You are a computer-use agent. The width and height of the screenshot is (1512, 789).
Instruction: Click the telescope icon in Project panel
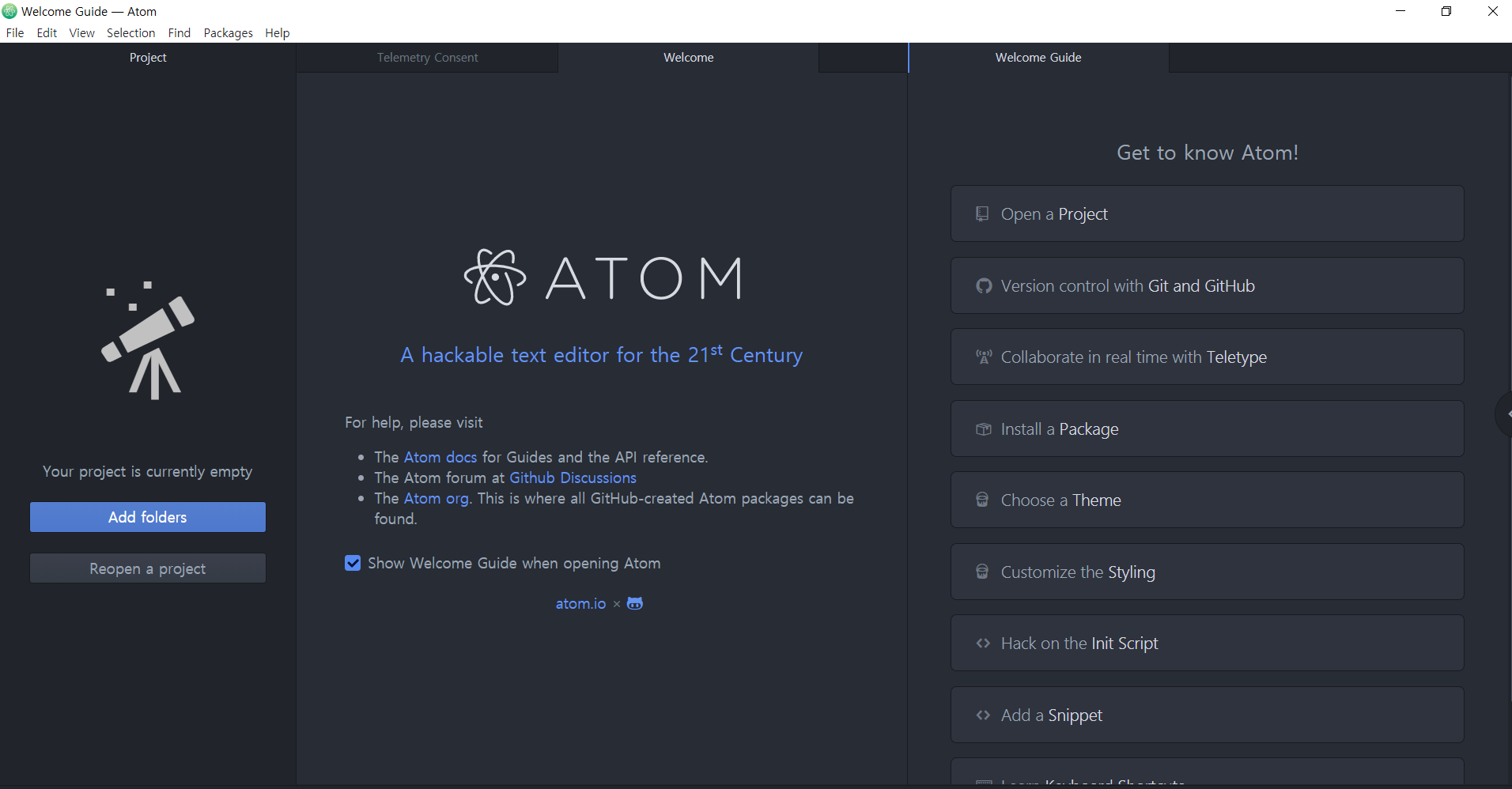tap(148, 340)
